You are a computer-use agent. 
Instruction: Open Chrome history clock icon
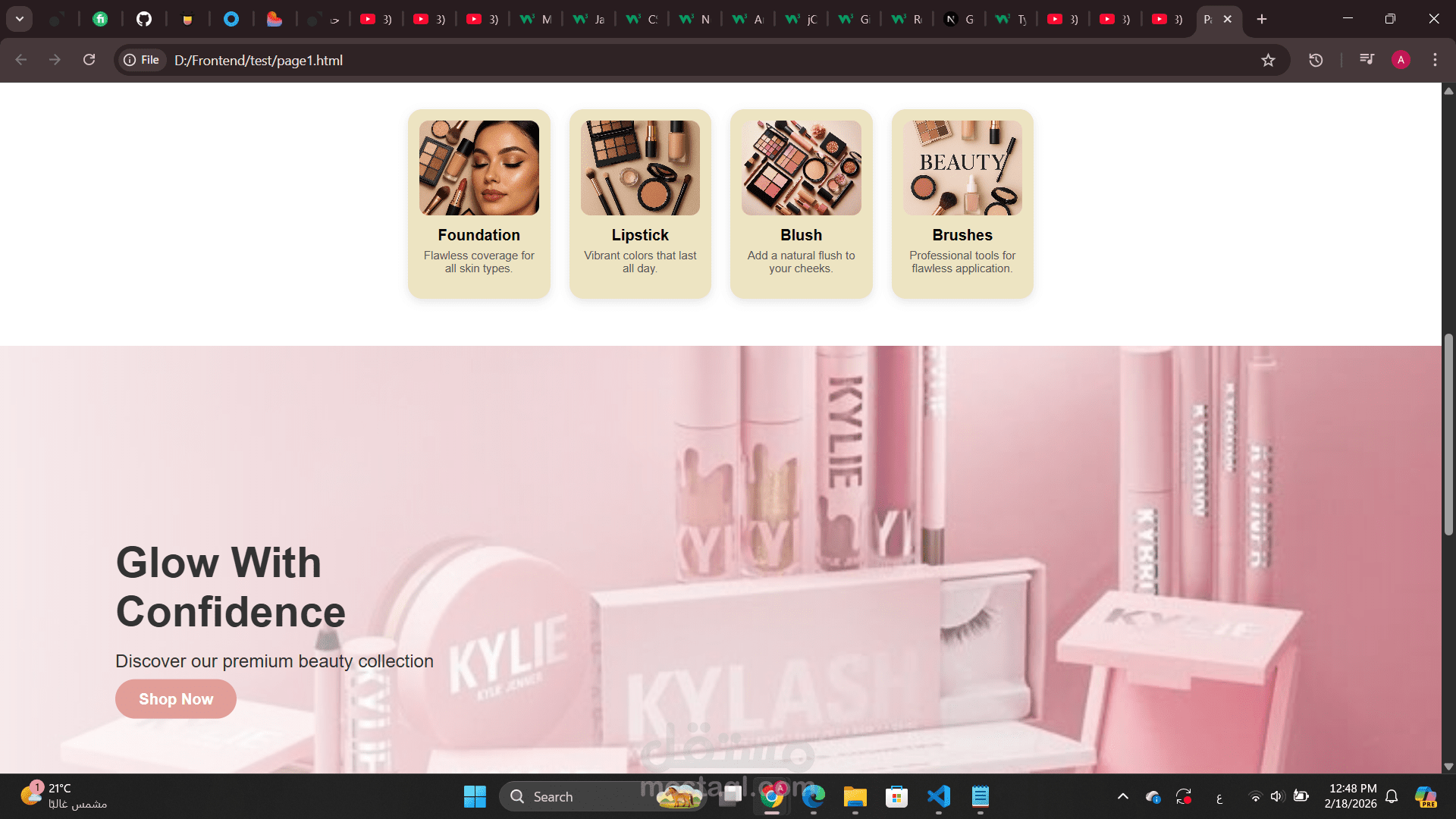click(x=1316, y=60)
